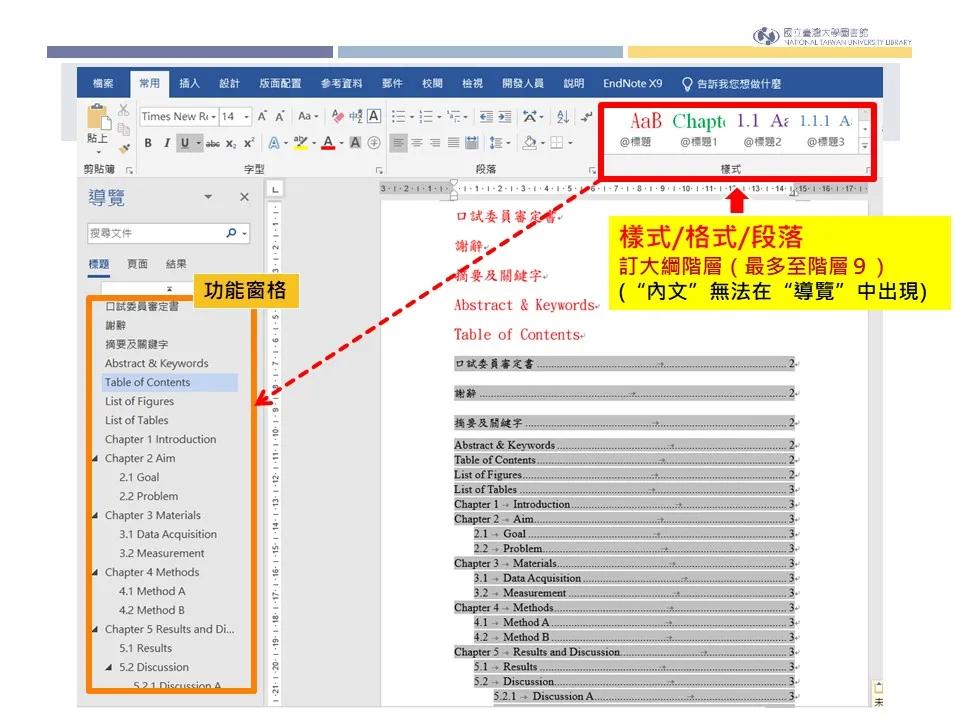Select the Strikethrough icon
The height and width of the screenshot is (720, 960).
click(215, 142)
